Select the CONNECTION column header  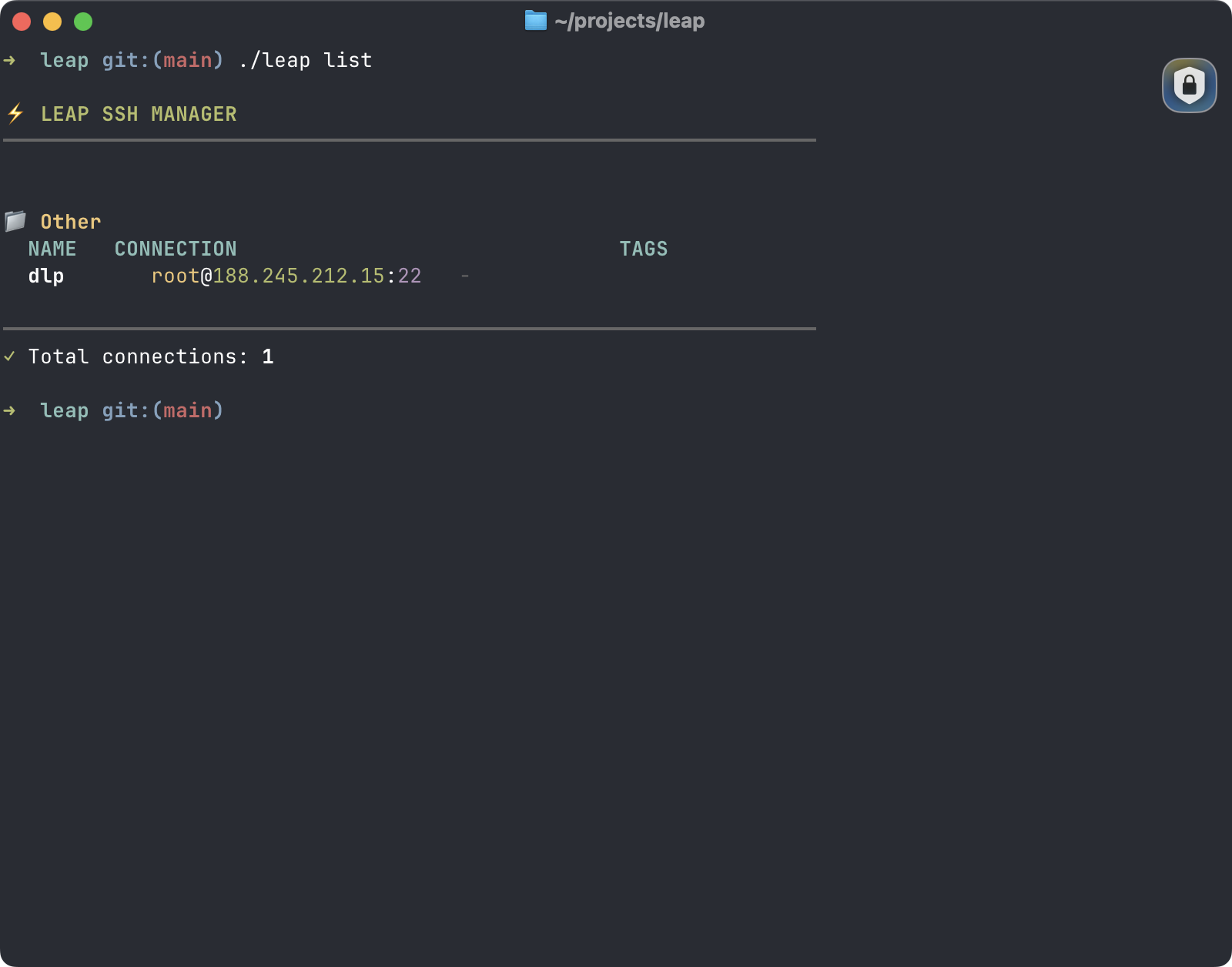click(175, 248)
